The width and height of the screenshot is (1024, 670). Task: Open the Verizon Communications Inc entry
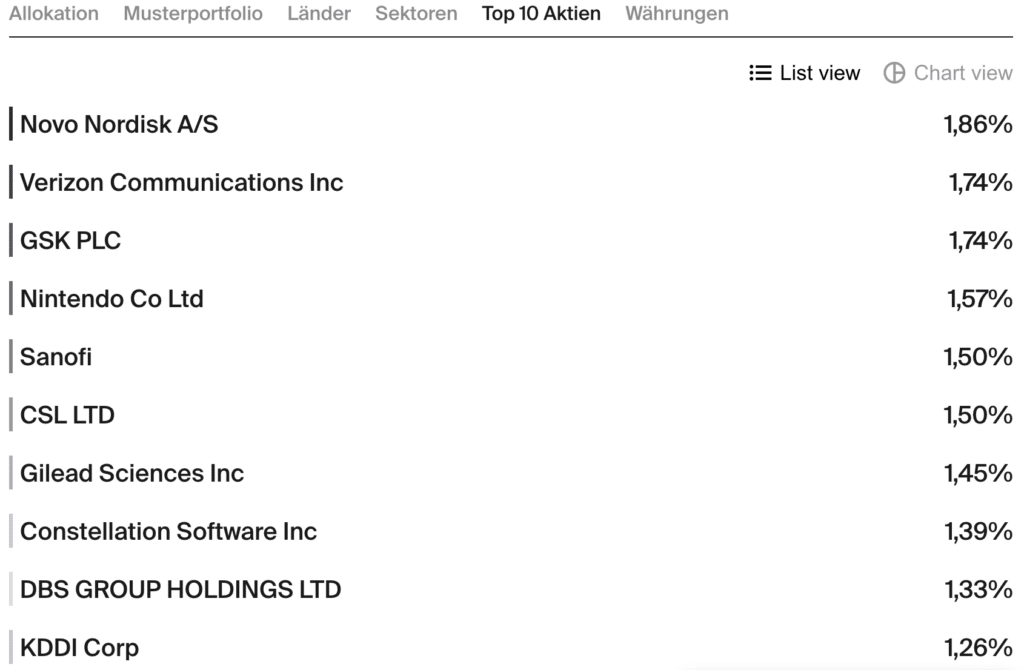(x=181, y=183)
